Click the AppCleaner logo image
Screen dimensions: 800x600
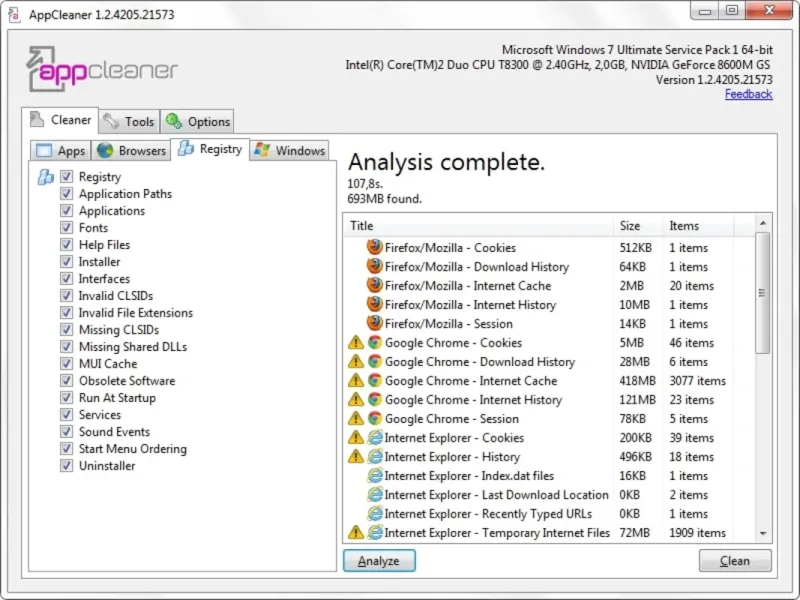coord(102,69)
